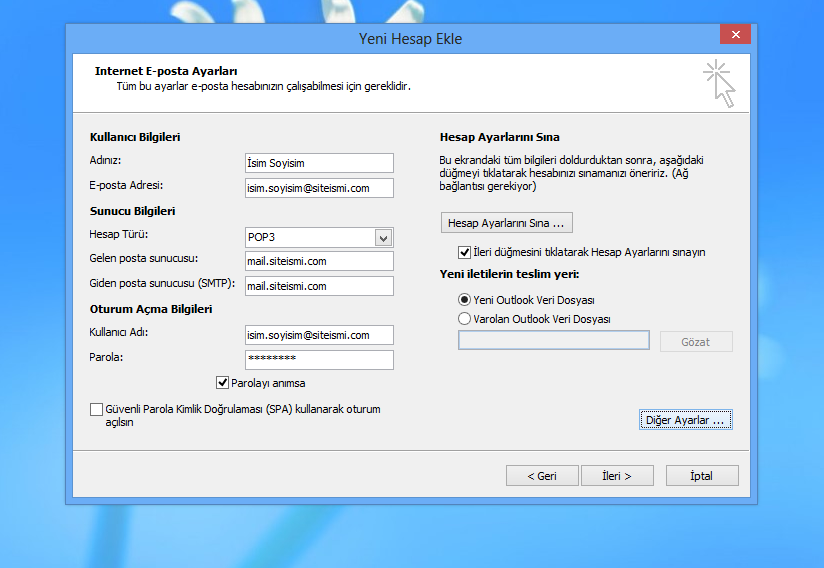Select Varolan Outlook Veri Dosyası option
824x568 pixels.
click(x=464, y=319)
